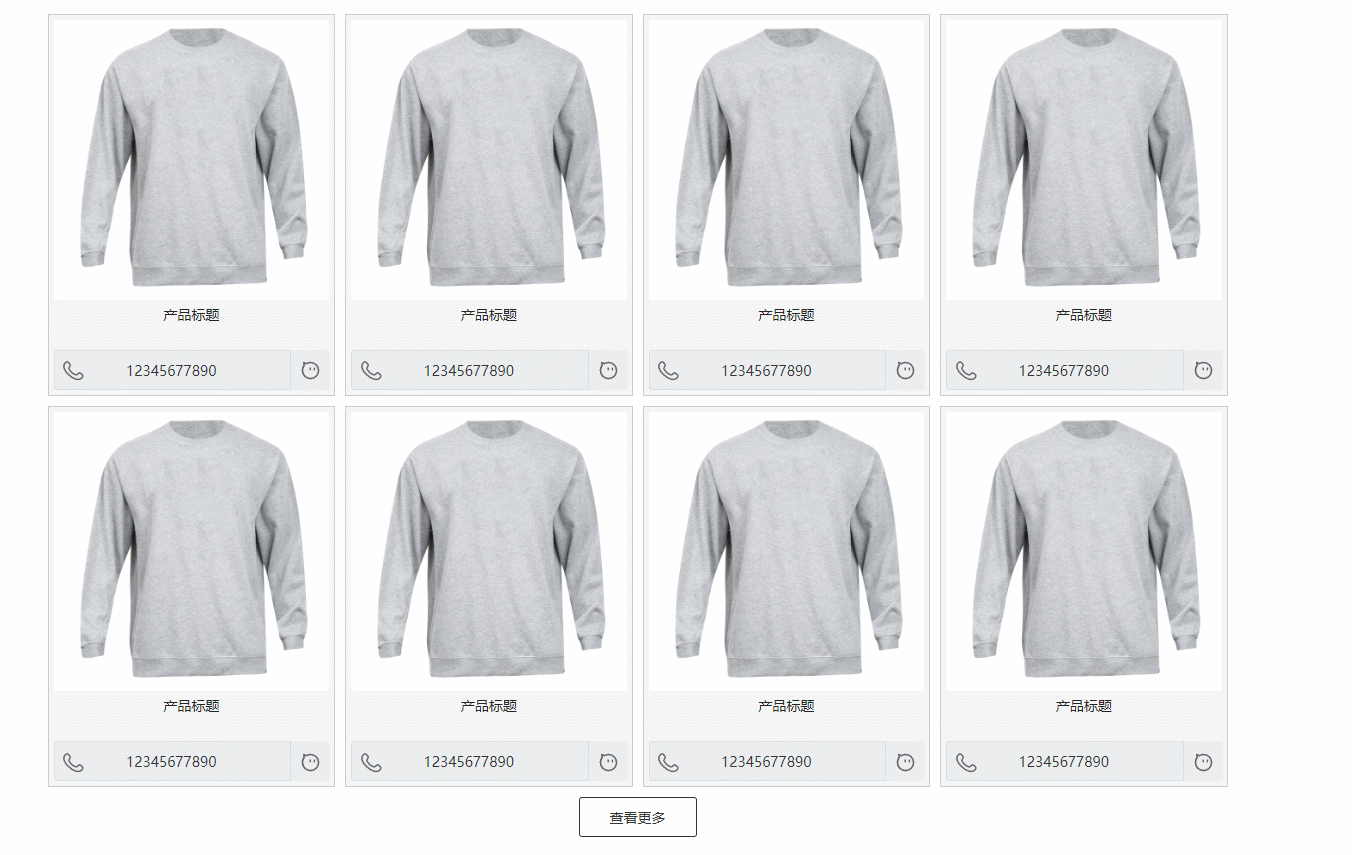Click phone number 12345677890 on third bottom-row card
The height and width of the screenshot is (855, 1352).
tap(766, 762)
